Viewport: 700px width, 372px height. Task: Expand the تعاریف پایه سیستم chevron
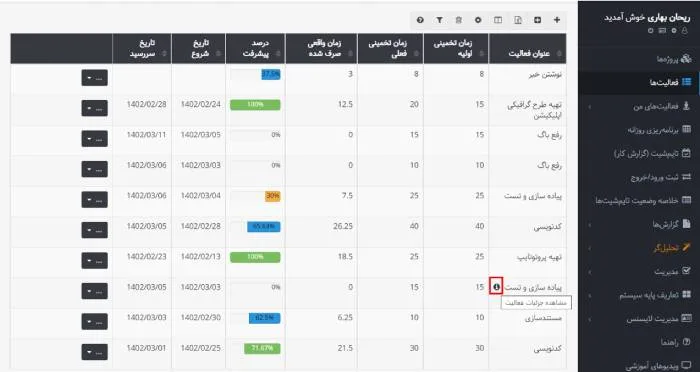590,296
